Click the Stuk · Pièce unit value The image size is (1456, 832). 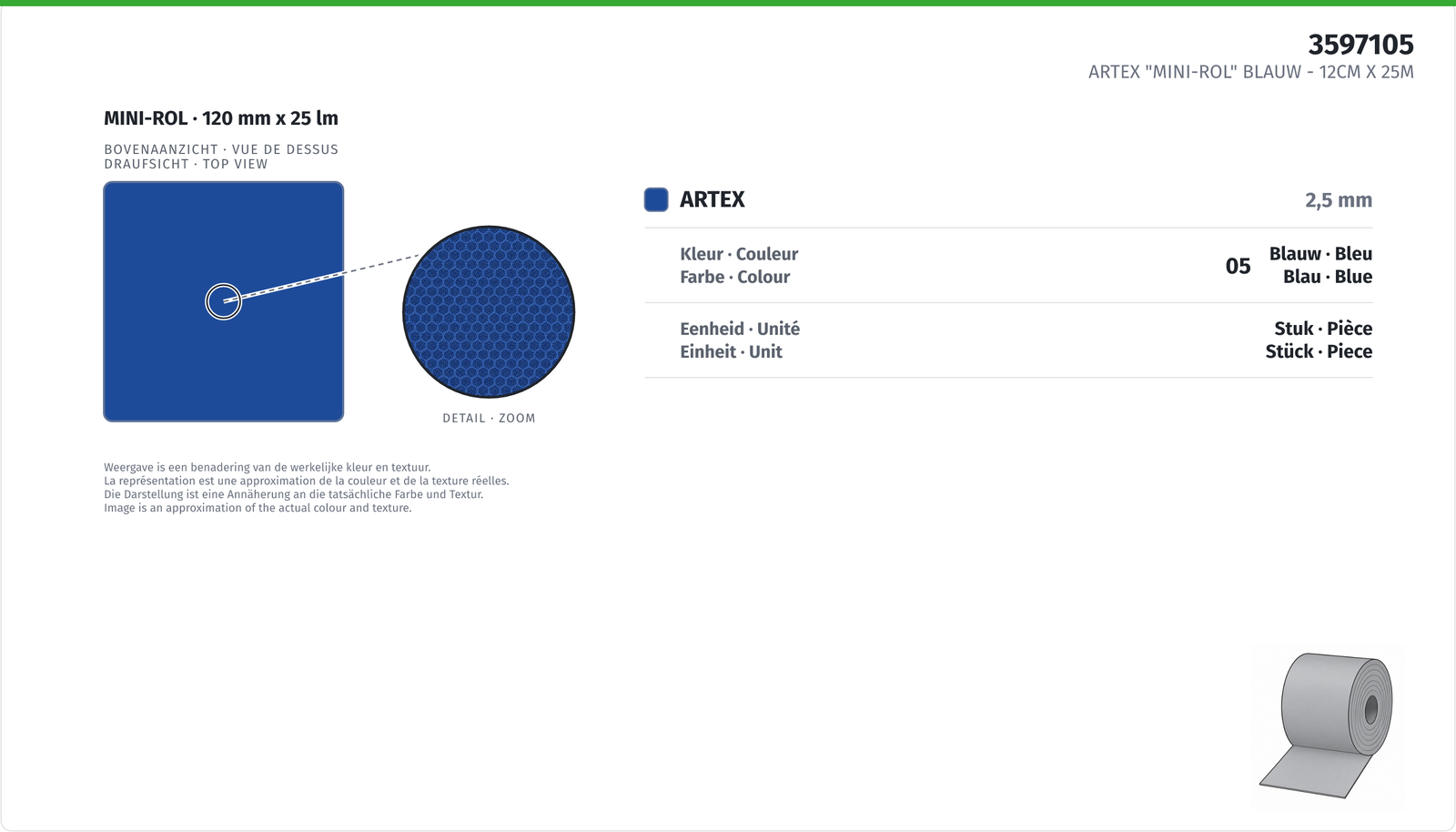[x=1323, y=329]
